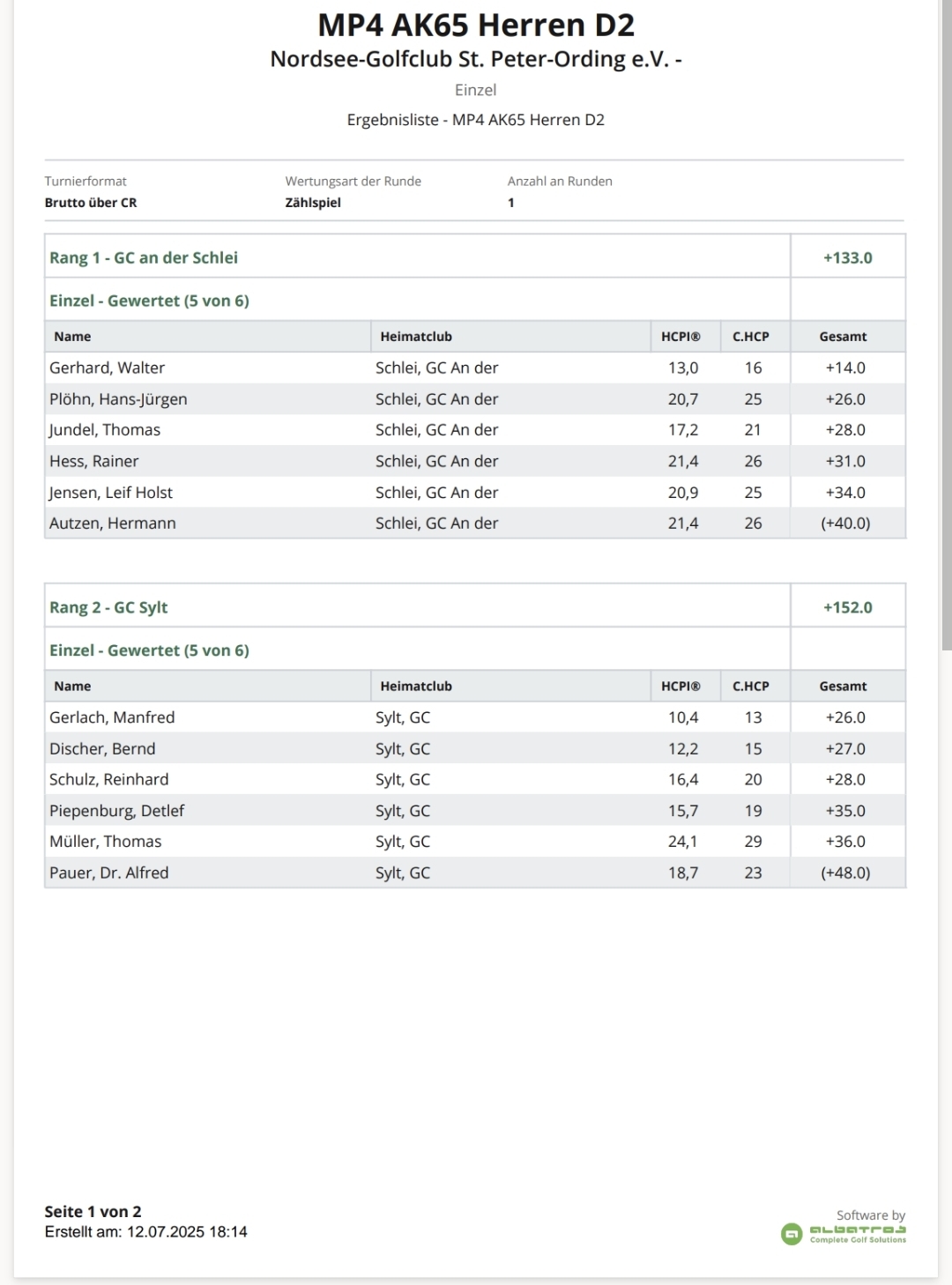
Task: Click Nordsee-Golfclub St. Peter-Ording subtitle
Action: (476, 59)
